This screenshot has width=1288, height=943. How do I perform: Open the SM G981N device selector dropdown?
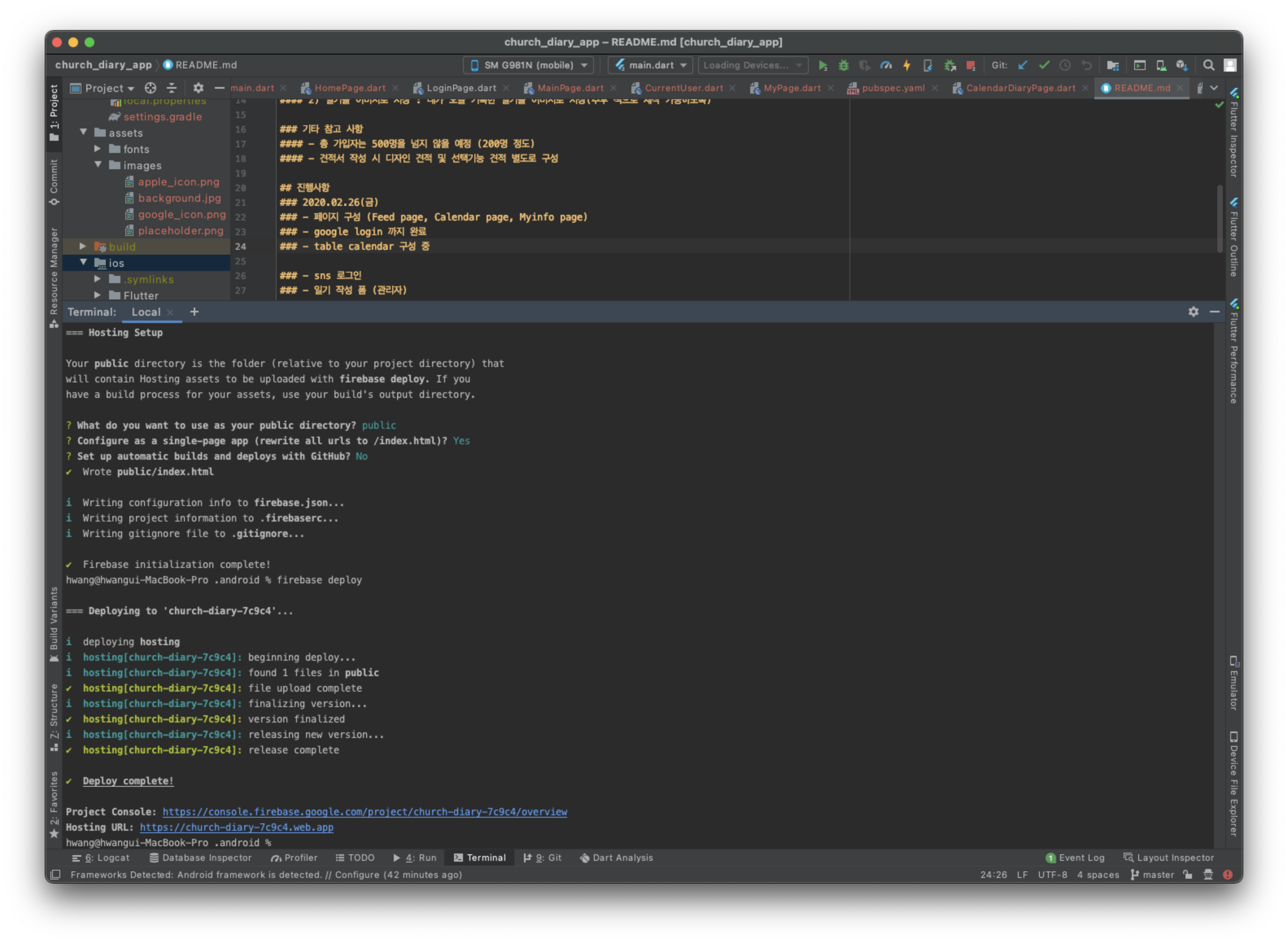coord(528,65)
